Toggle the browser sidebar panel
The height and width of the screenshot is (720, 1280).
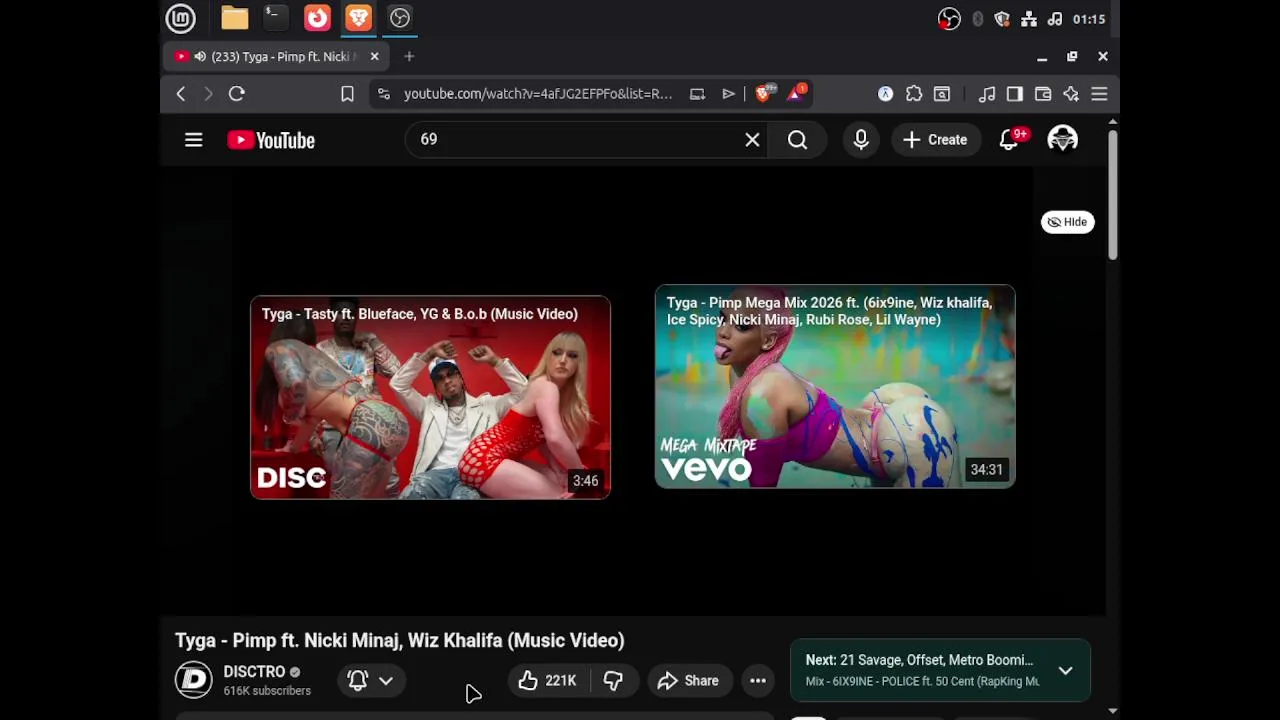[x=1015, y=94]
